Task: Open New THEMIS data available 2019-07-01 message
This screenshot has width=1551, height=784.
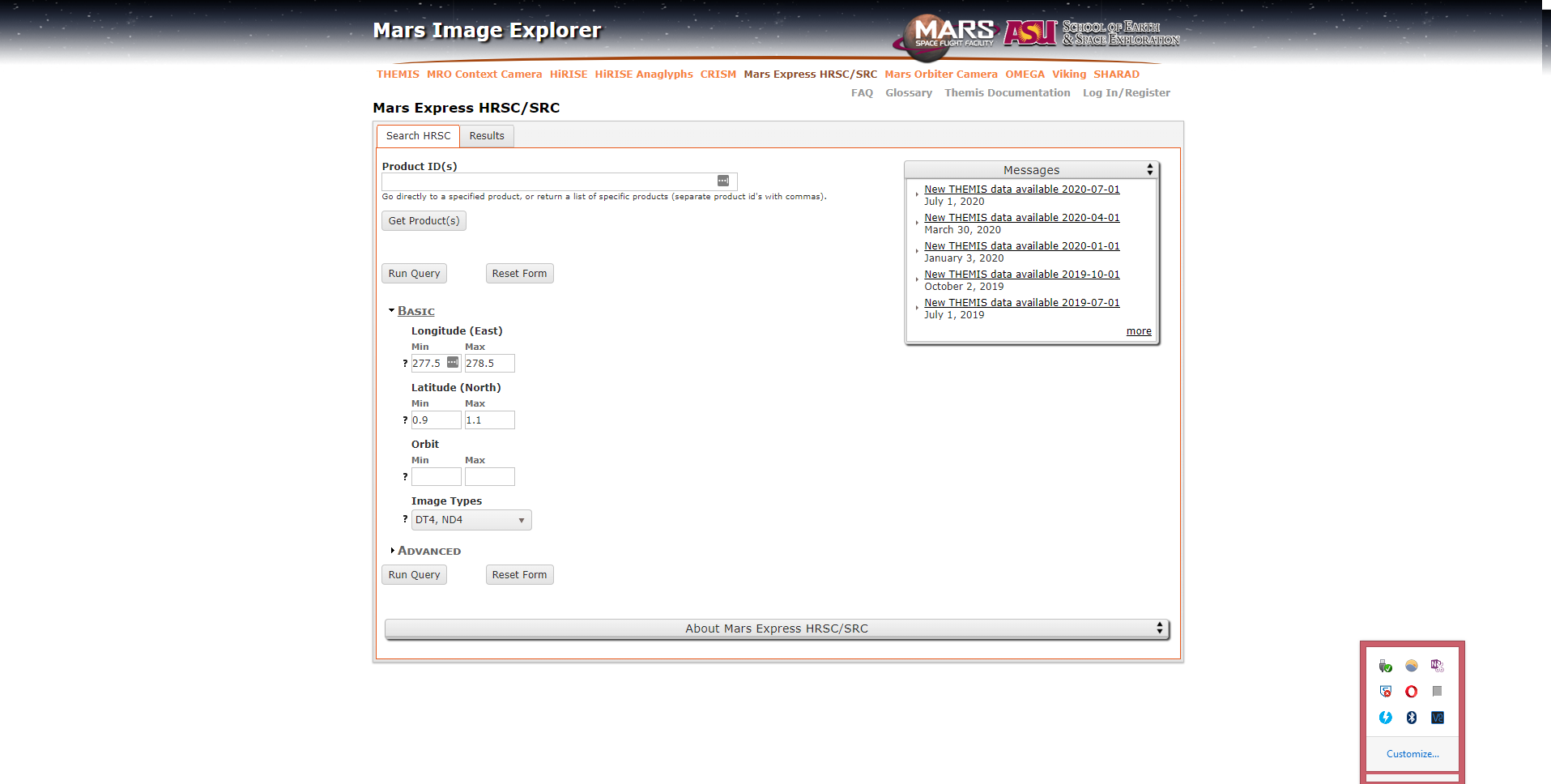Action: (x=1022, y=303)
